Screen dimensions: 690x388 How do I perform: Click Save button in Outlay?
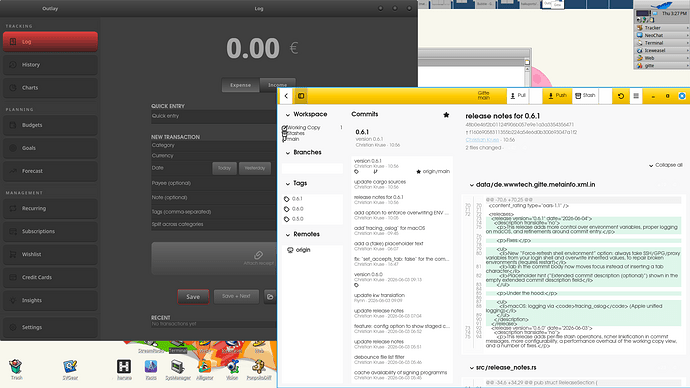(193, 297)
